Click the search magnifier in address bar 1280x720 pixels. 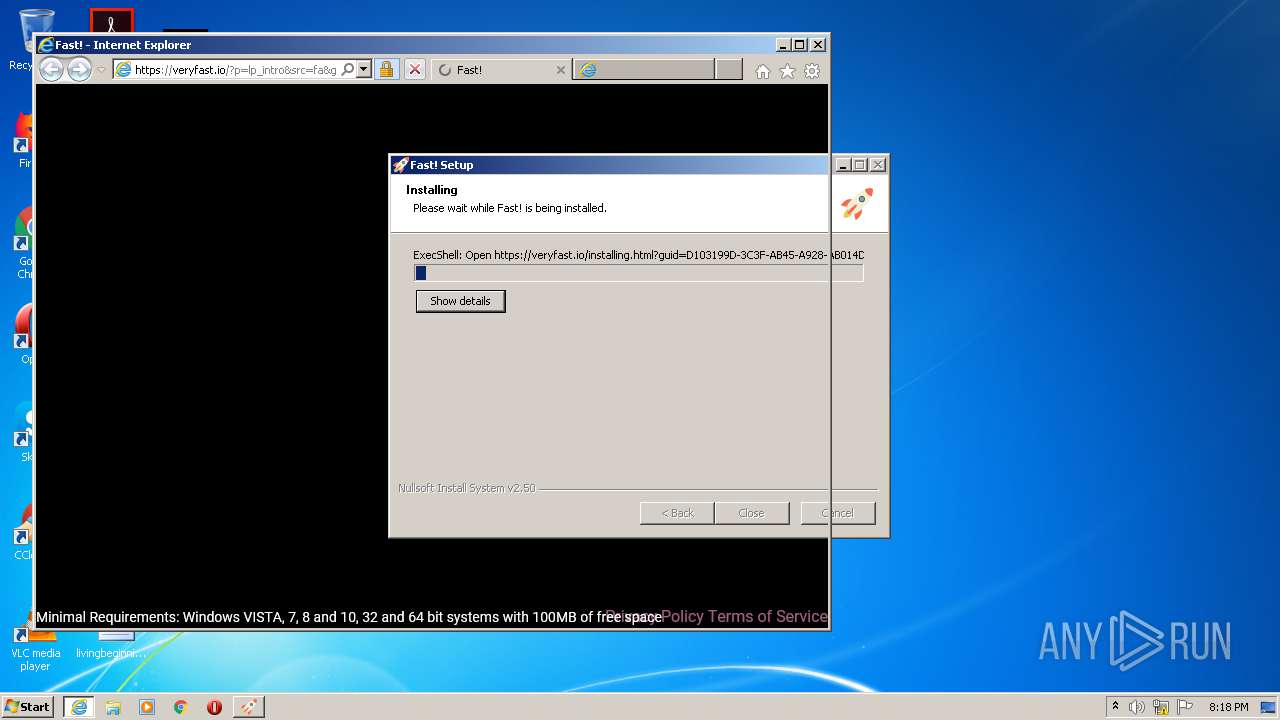(348, 70)
